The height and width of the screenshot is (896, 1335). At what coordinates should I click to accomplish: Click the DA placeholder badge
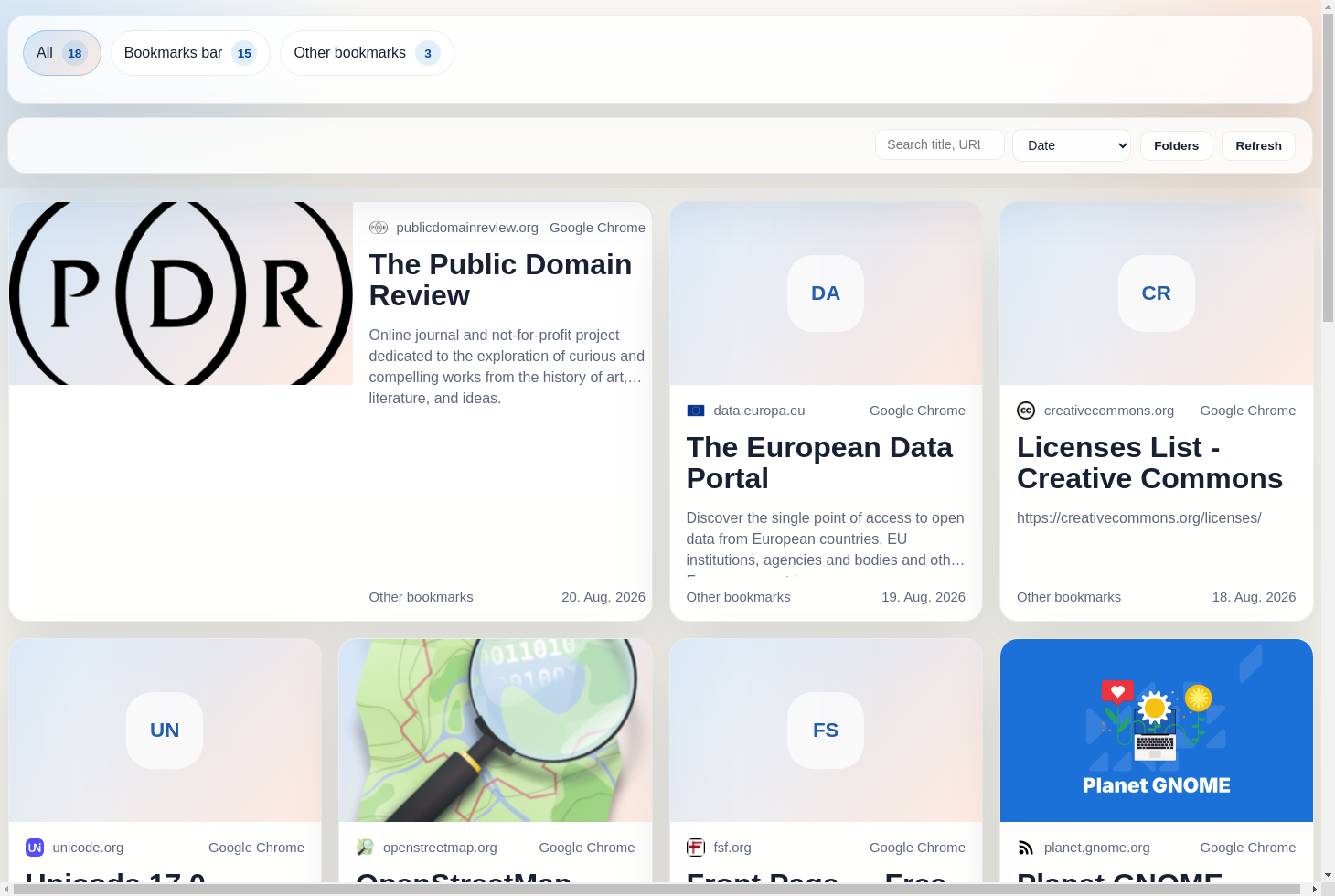tap(826, 293)
